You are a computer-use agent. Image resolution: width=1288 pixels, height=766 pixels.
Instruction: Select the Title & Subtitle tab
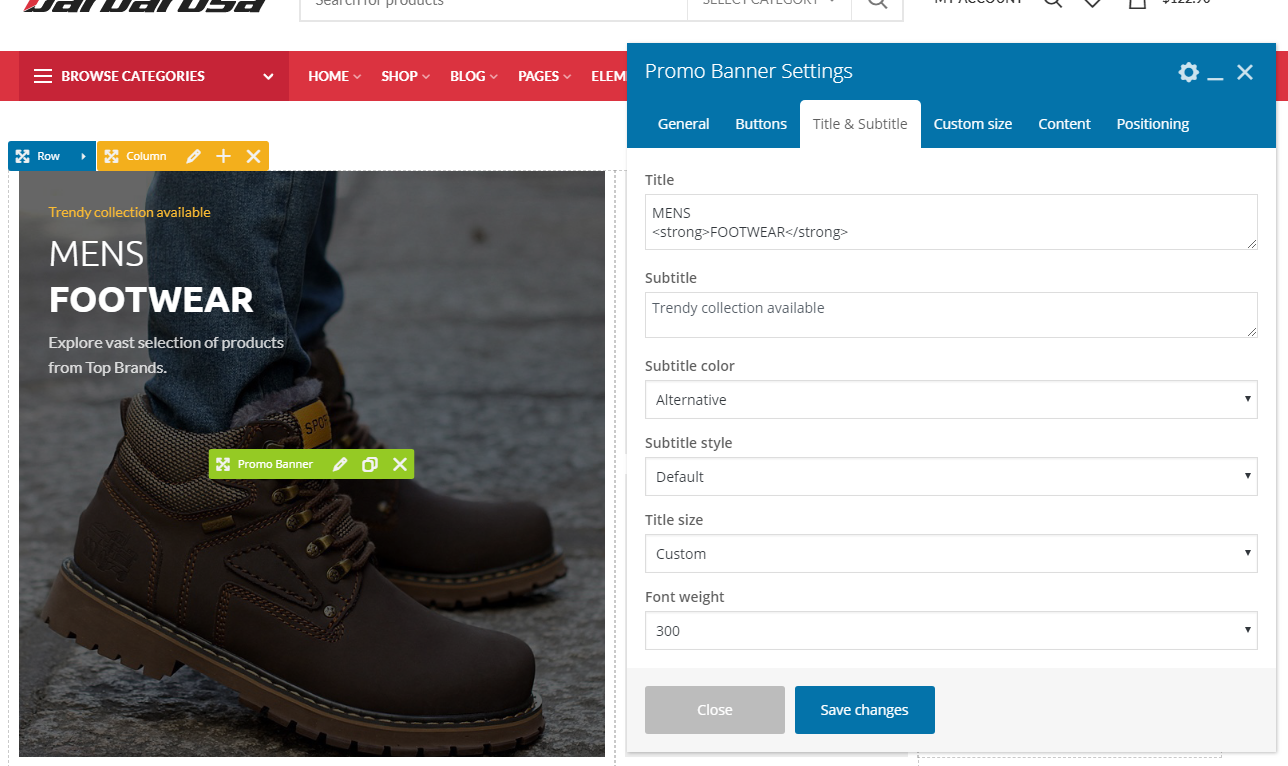[x=860, y=124]
